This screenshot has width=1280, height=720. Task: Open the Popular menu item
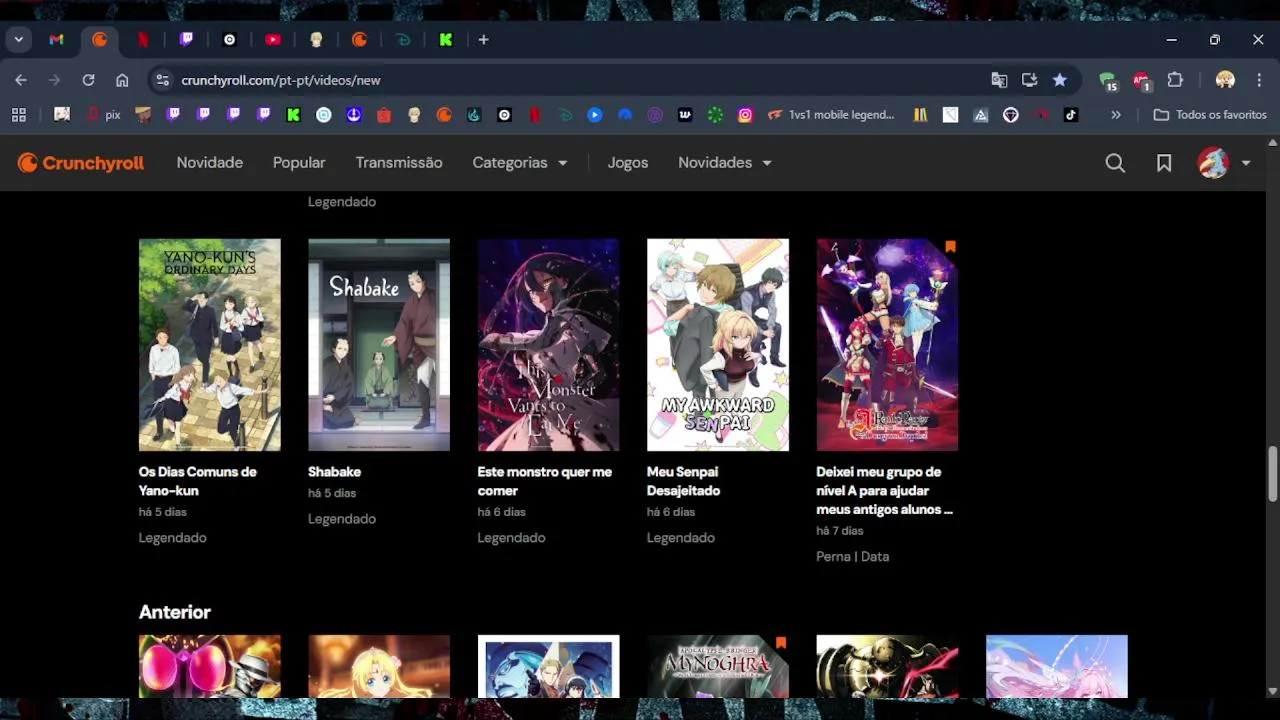299,163
